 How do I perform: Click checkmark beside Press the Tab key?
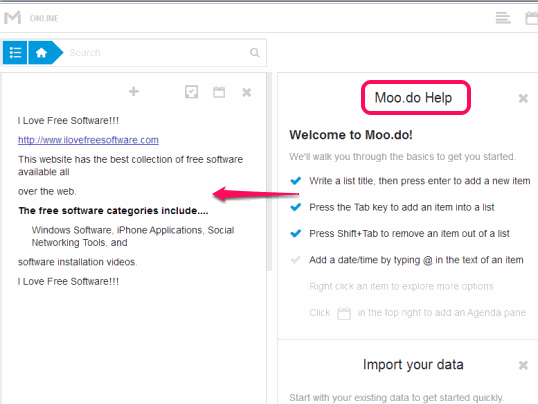pos(295,207)
